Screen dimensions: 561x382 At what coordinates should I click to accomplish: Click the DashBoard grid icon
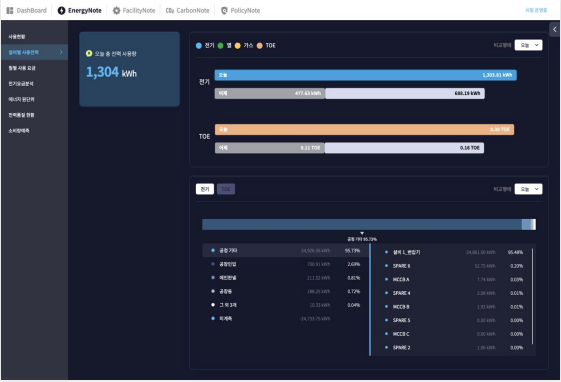(x=10, y=10)
